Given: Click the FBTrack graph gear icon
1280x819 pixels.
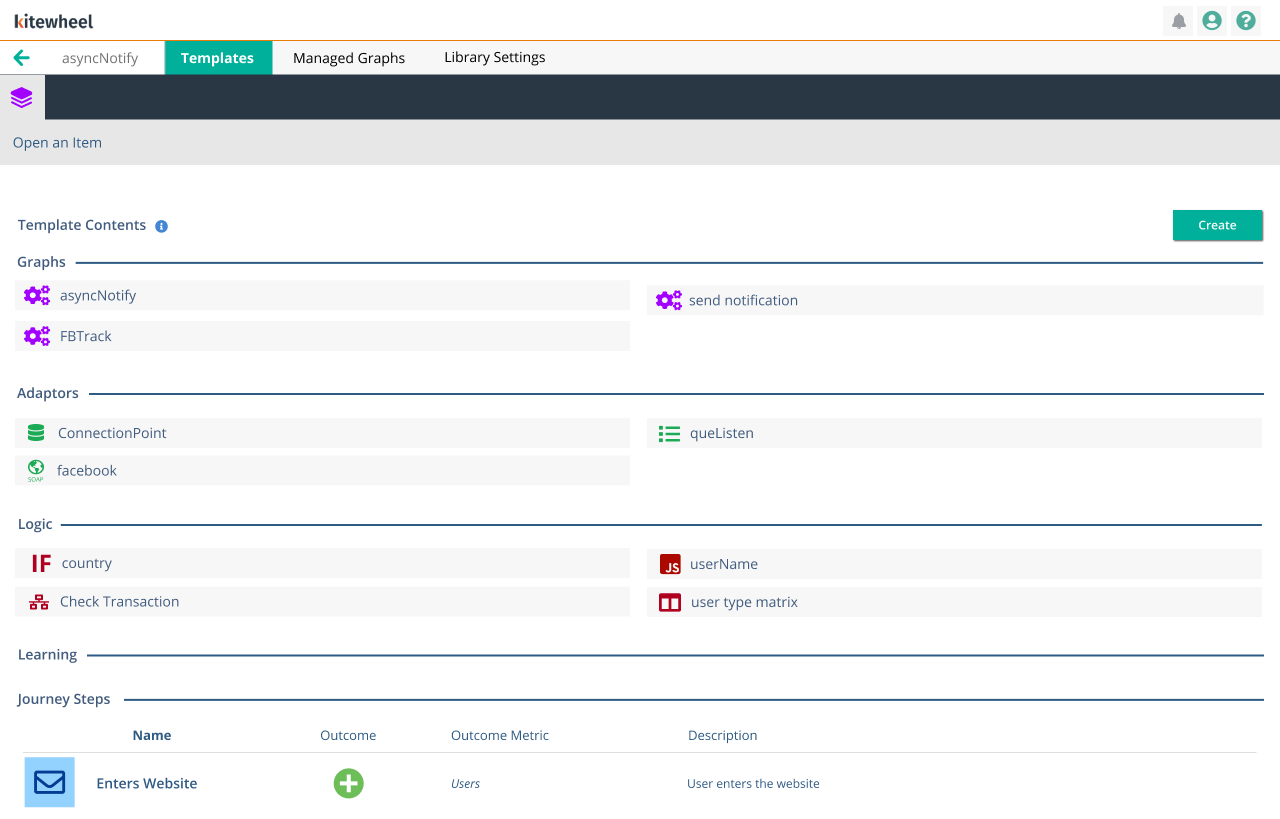Looking at the screenshot, I should pyautogui.click(x=37, y=336).
